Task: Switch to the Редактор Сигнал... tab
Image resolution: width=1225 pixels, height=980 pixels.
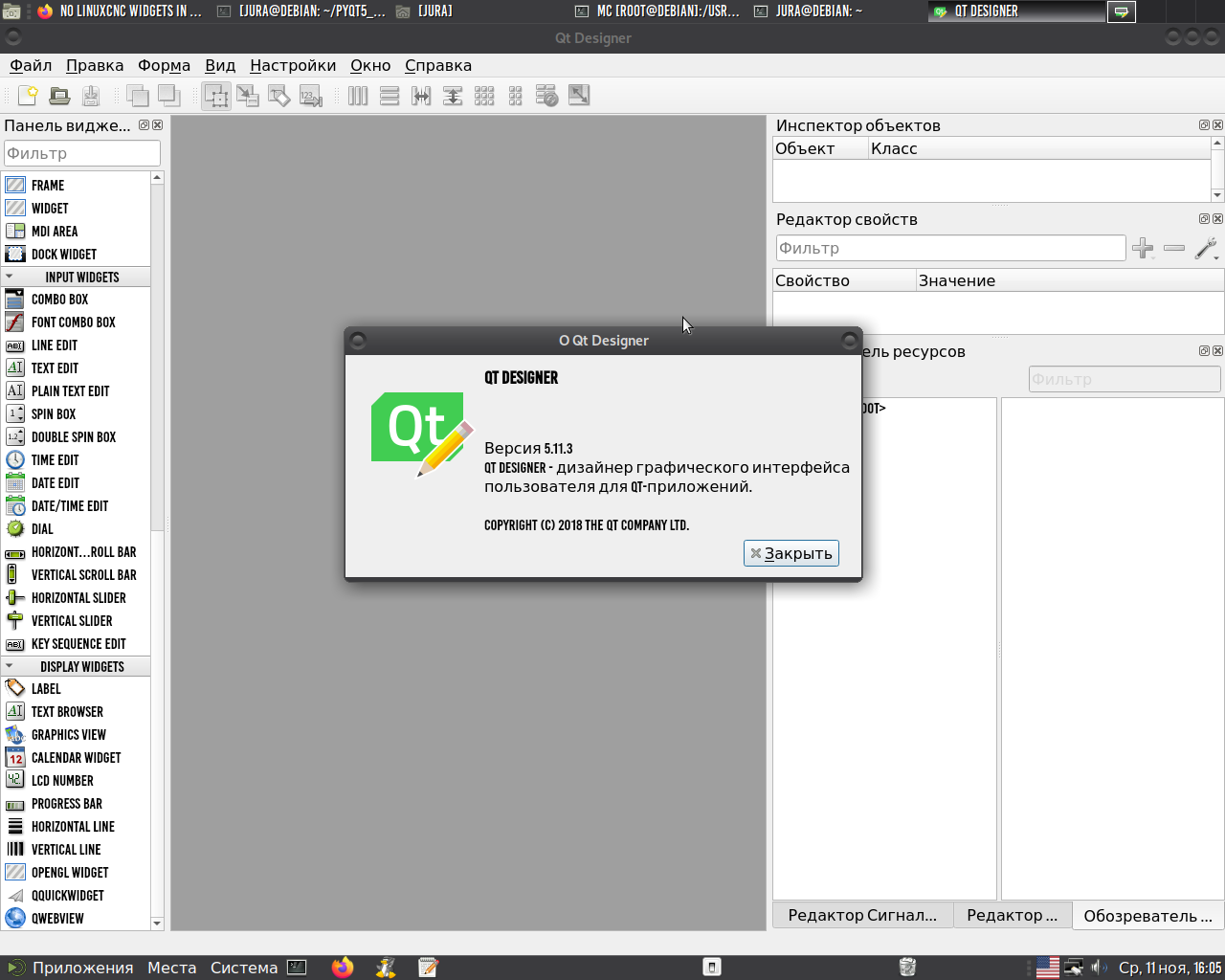Action: (862, 916)
